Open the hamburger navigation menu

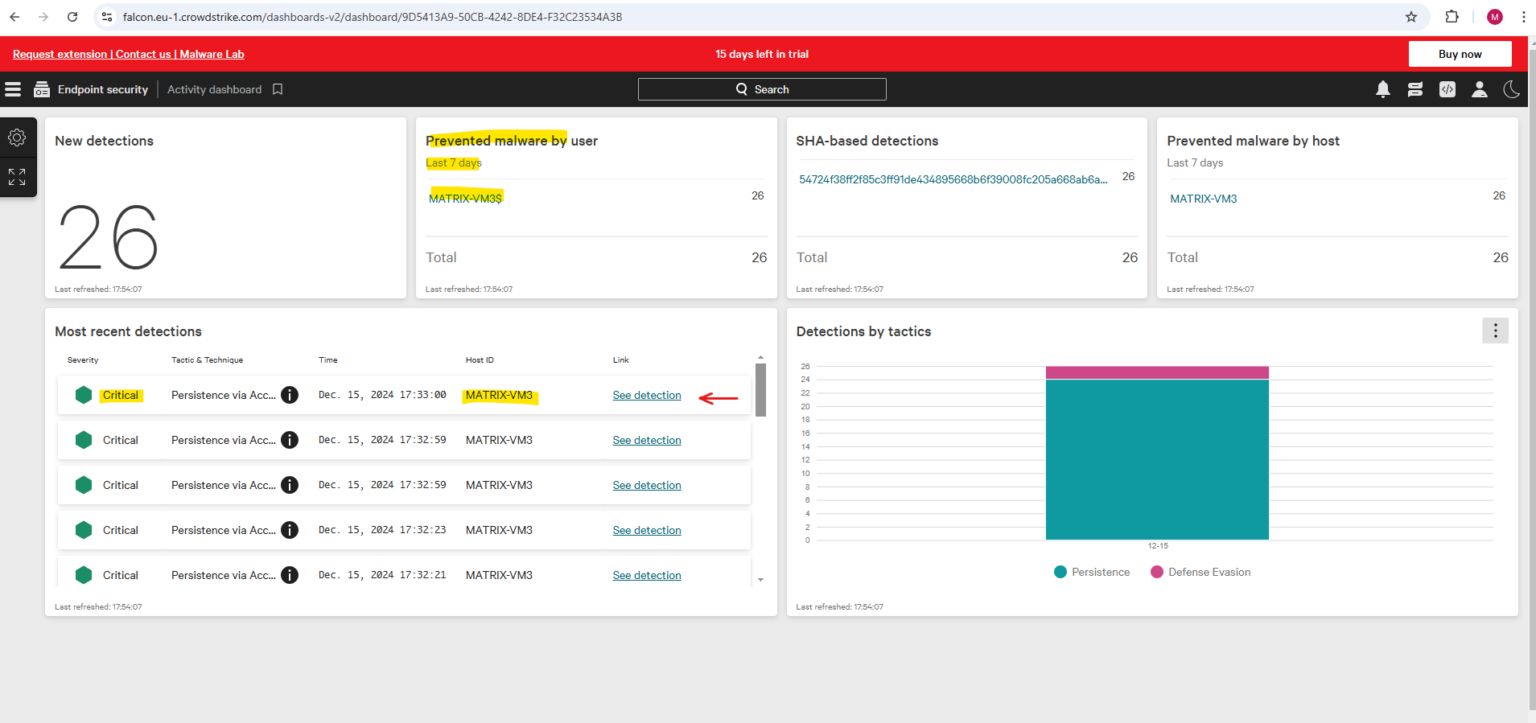click(x=13, y=89)
